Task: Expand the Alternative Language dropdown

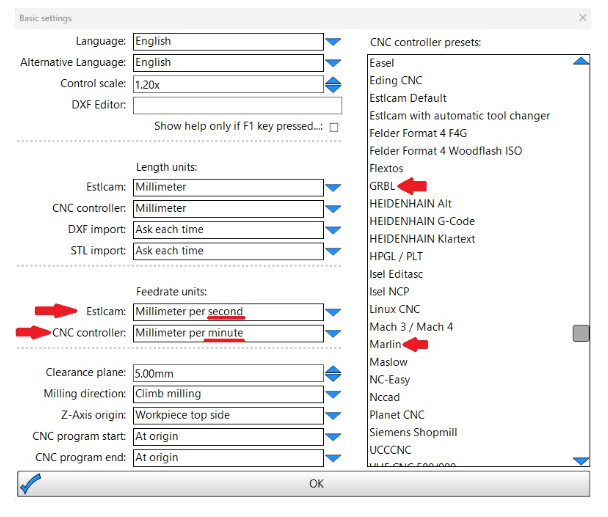Action: [334, 63]
